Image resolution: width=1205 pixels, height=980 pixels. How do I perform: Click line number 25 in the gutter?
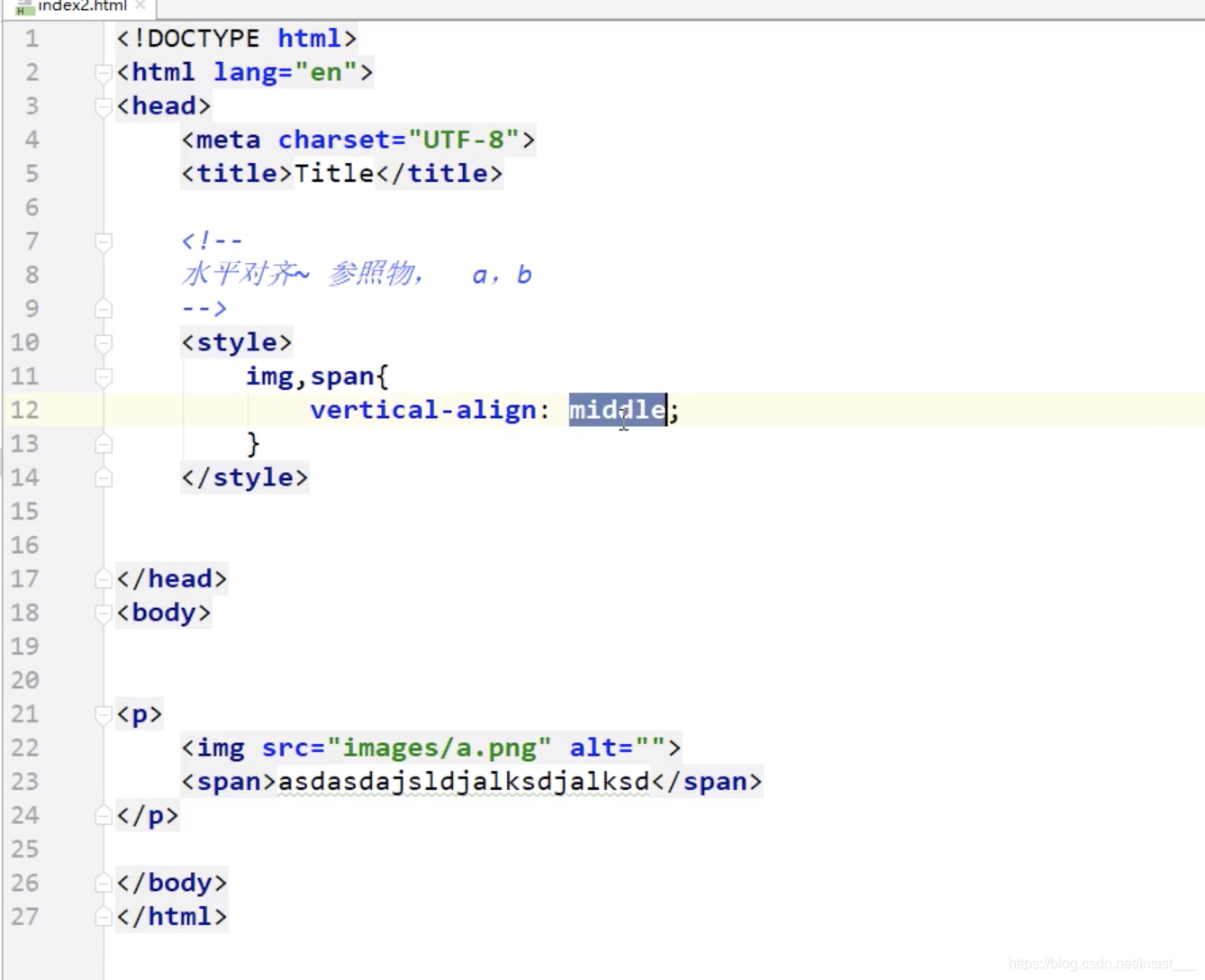pyautogui.click(x=25, y=849)
